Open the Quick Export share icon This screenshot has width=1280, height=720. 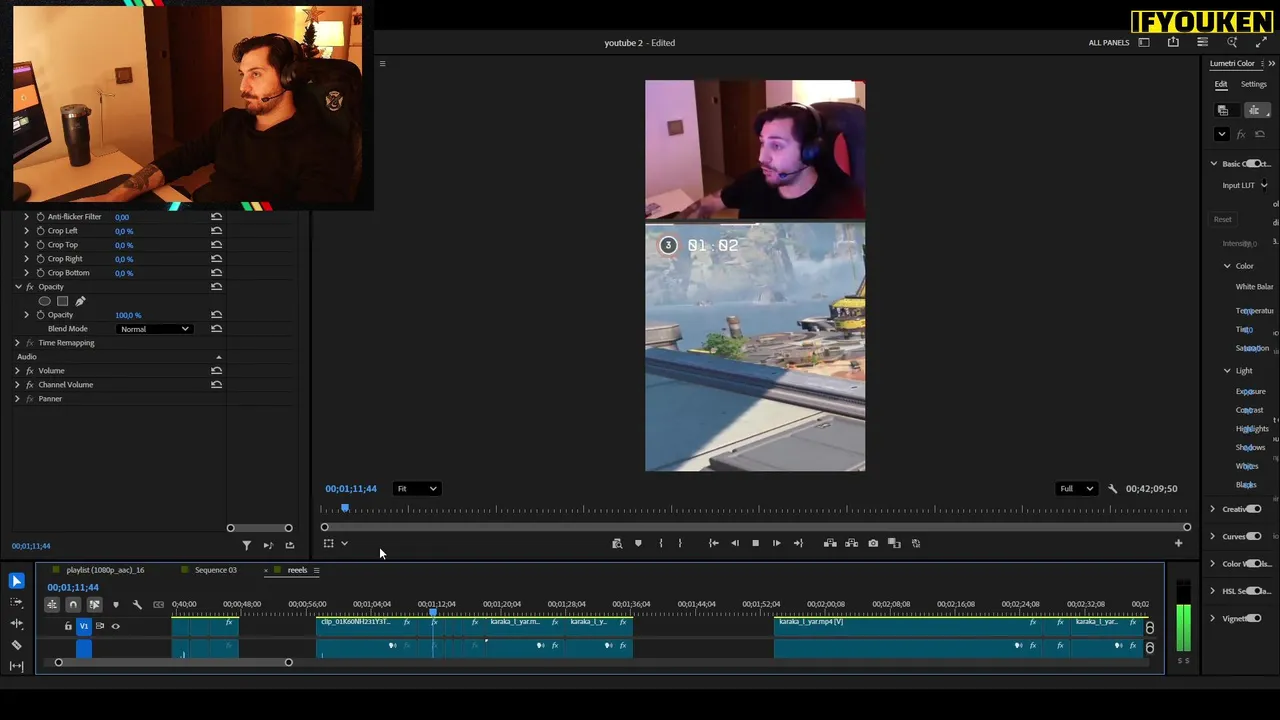[1173, 42]
